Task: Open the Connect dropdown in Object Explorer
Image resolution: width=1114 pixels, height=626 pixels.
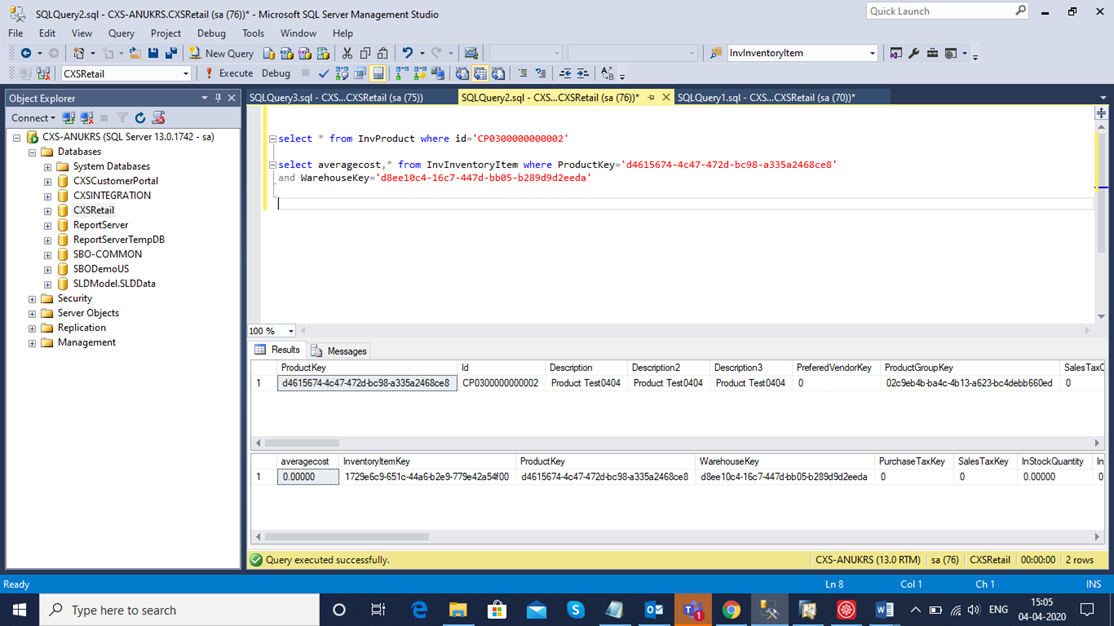Action: point(33,118)
